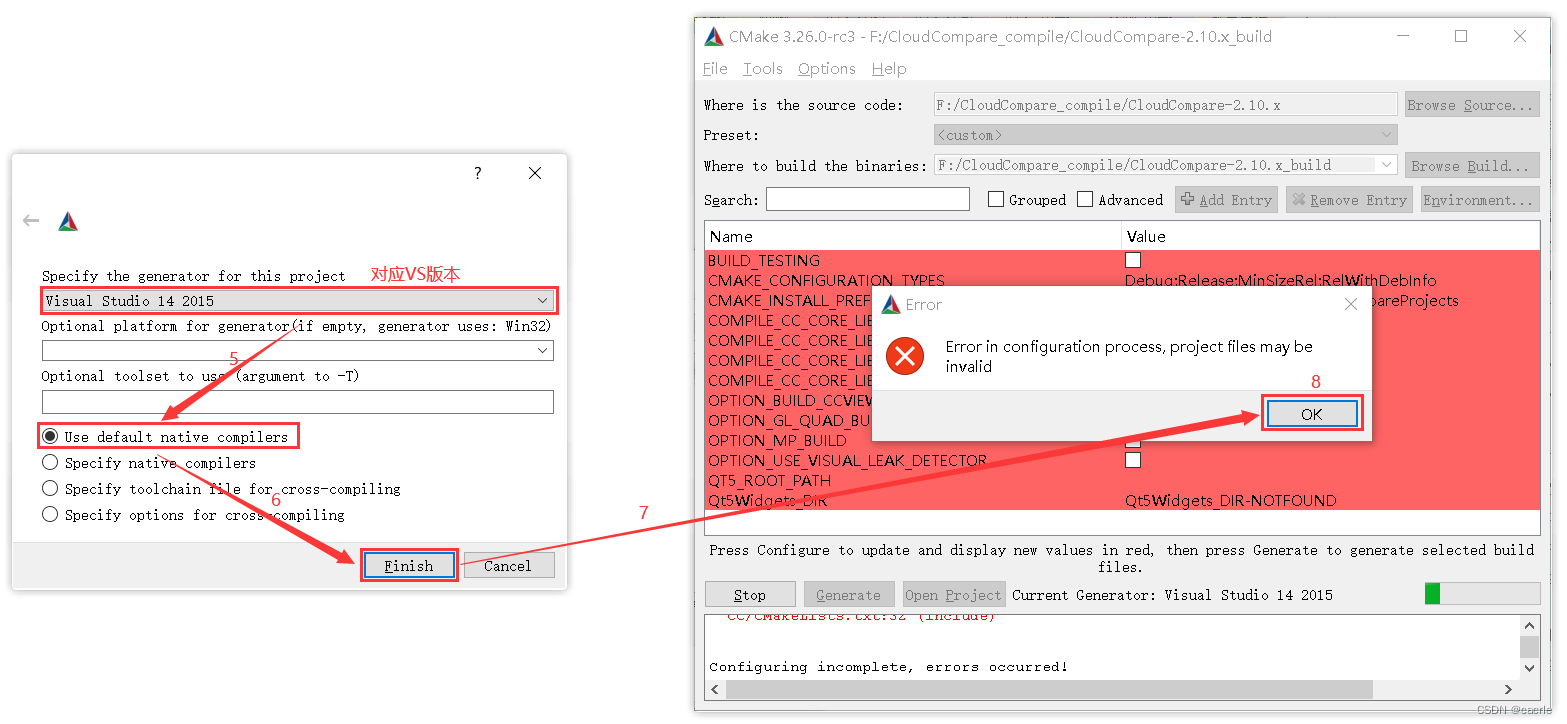
Task: Click the optional toolset input field
Action: (x=298, y=402)
